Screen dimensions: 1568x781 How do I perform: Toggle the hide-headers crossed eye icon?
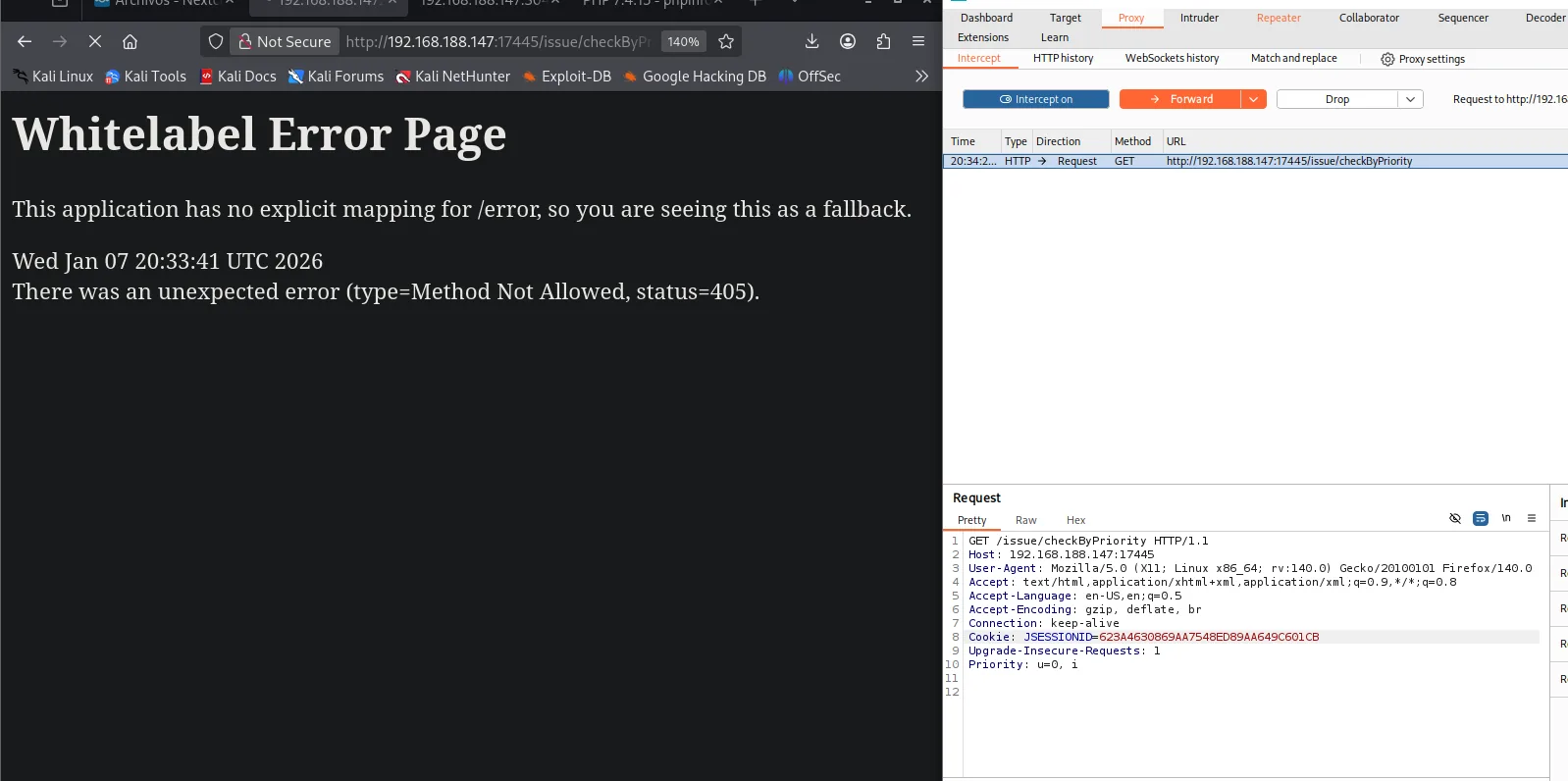coord(1455,518)
